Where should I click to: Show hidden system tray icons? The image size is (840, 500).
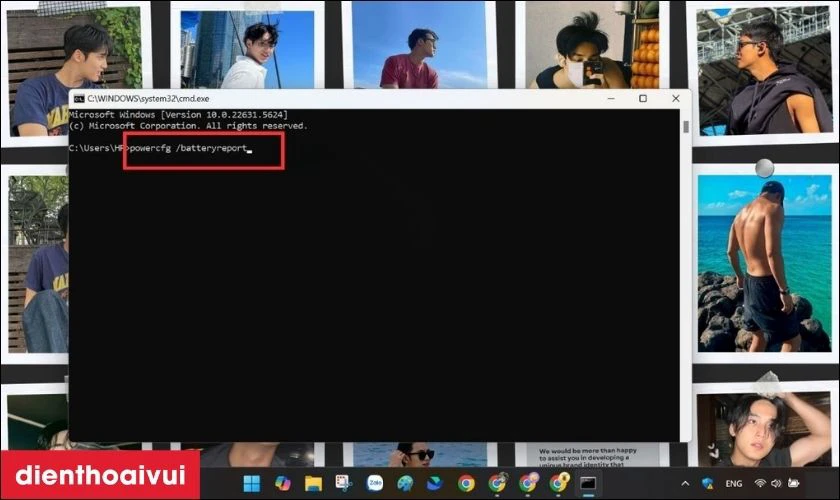(x=686, y=483)
